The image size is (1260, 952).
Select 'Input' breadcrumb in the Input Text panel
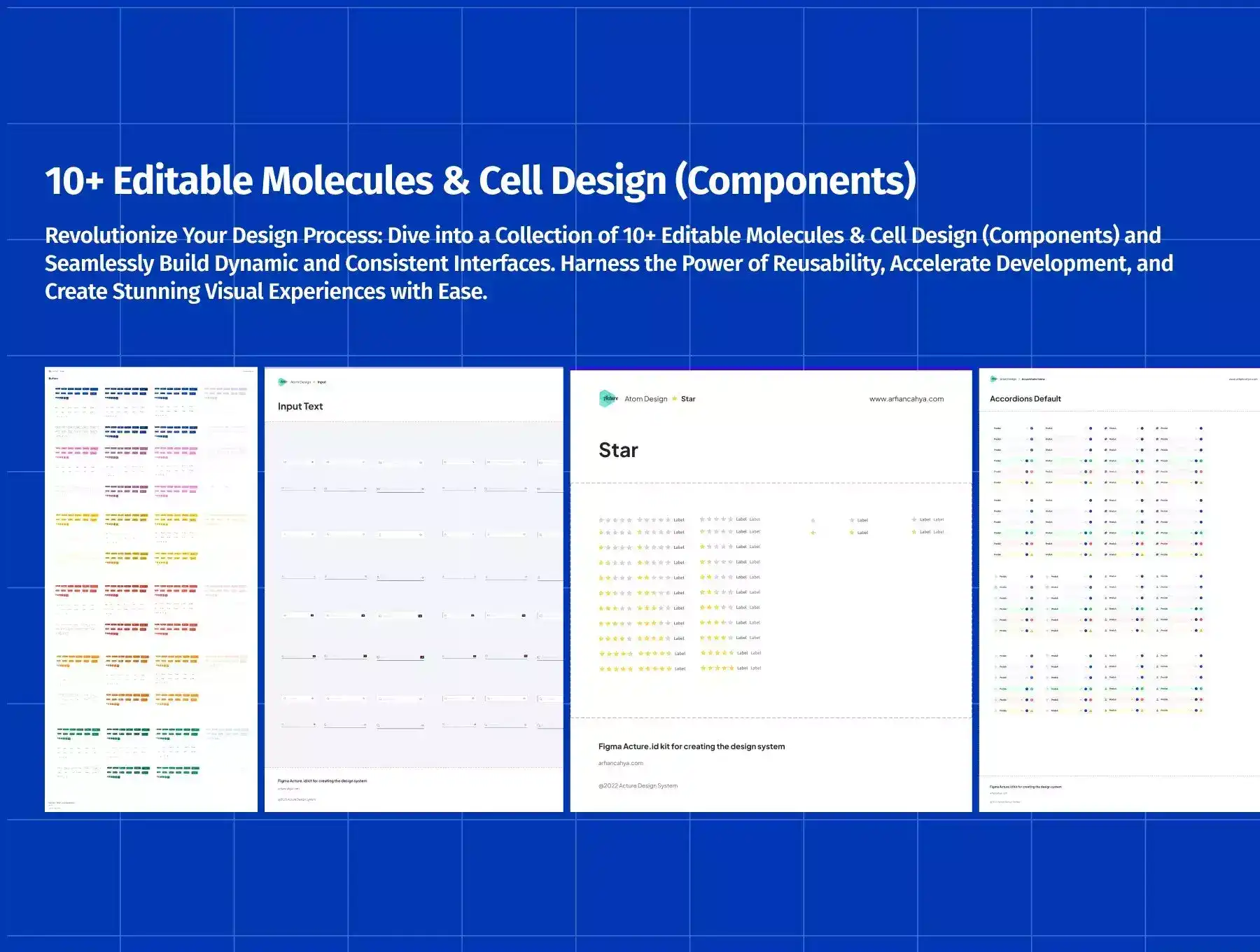pos(322,382)
